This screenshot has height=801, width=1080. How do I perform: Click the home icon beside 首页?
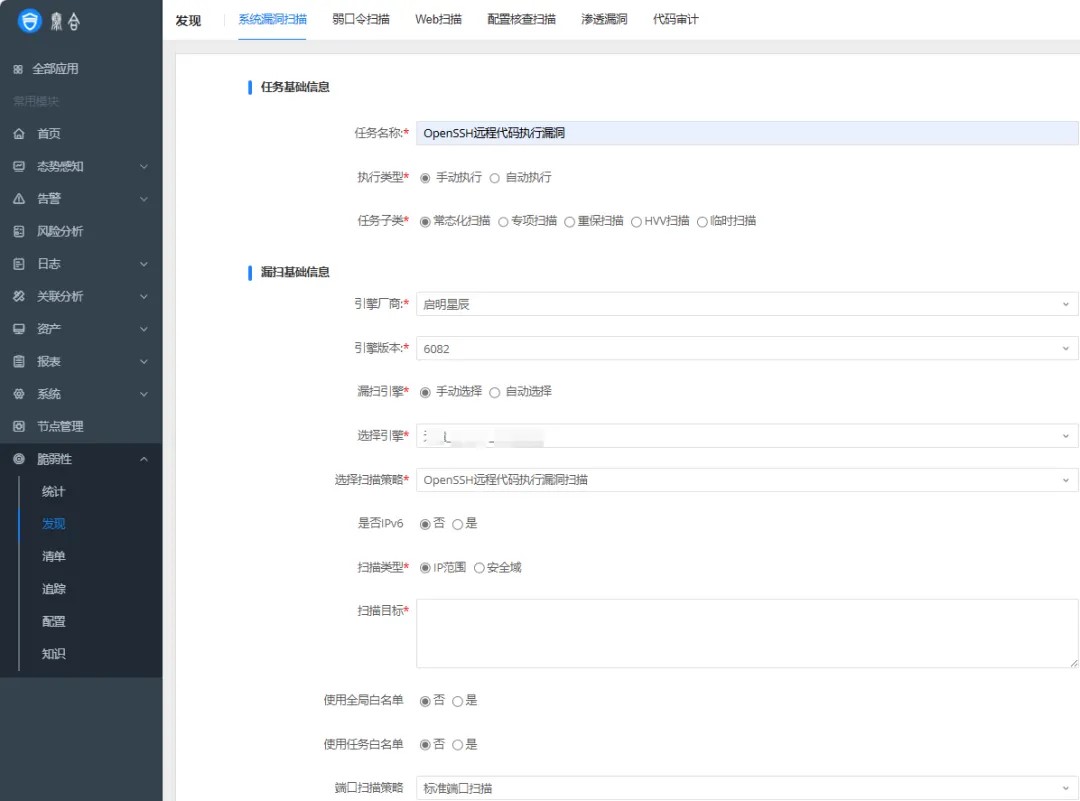click(19, 134)
